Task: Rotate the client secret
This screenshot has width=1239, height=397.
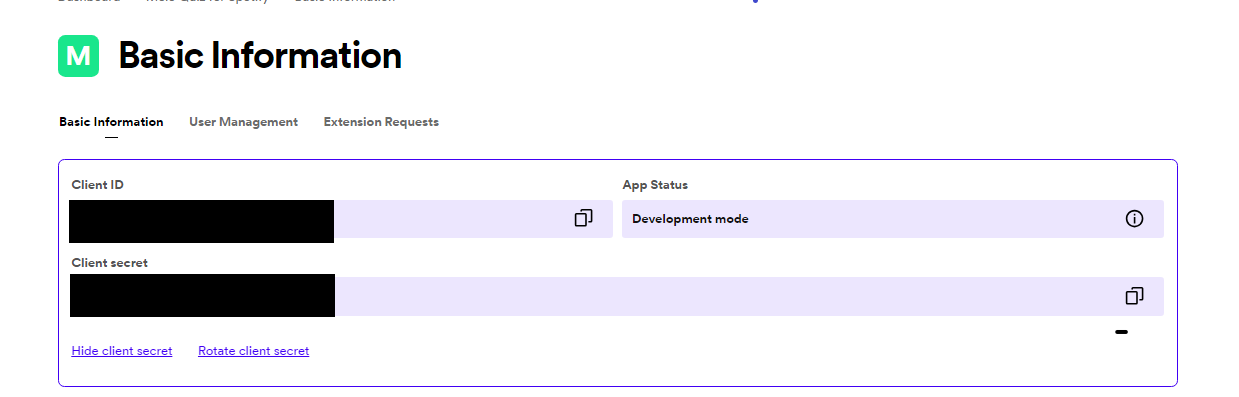Action: pyautogui.click(x=253, y=351)
